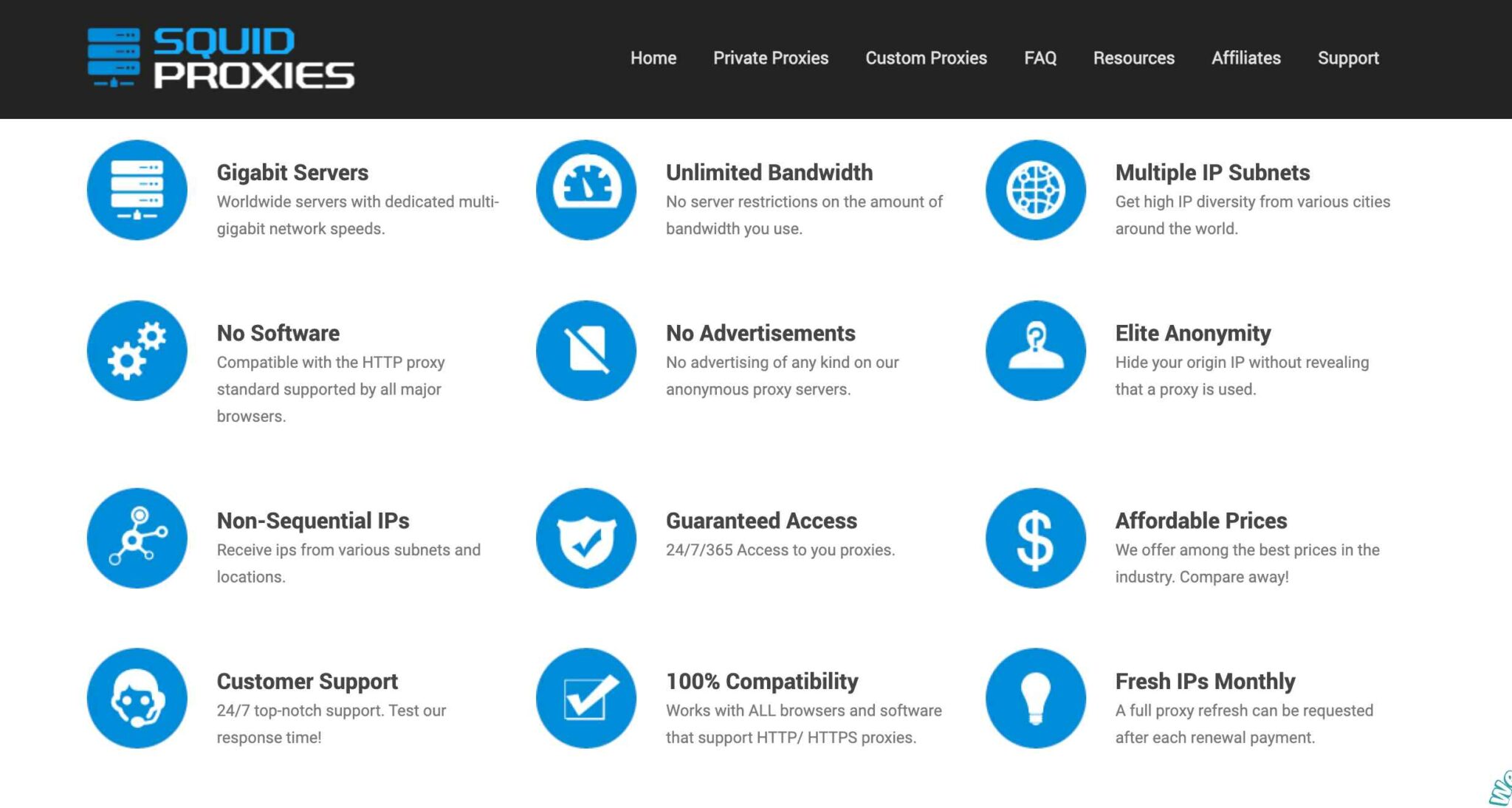The height and width of the screenshot is (808, 1512).
Task: Click the Unlimited Bandwidth speedometer icon
Action: 585,190
